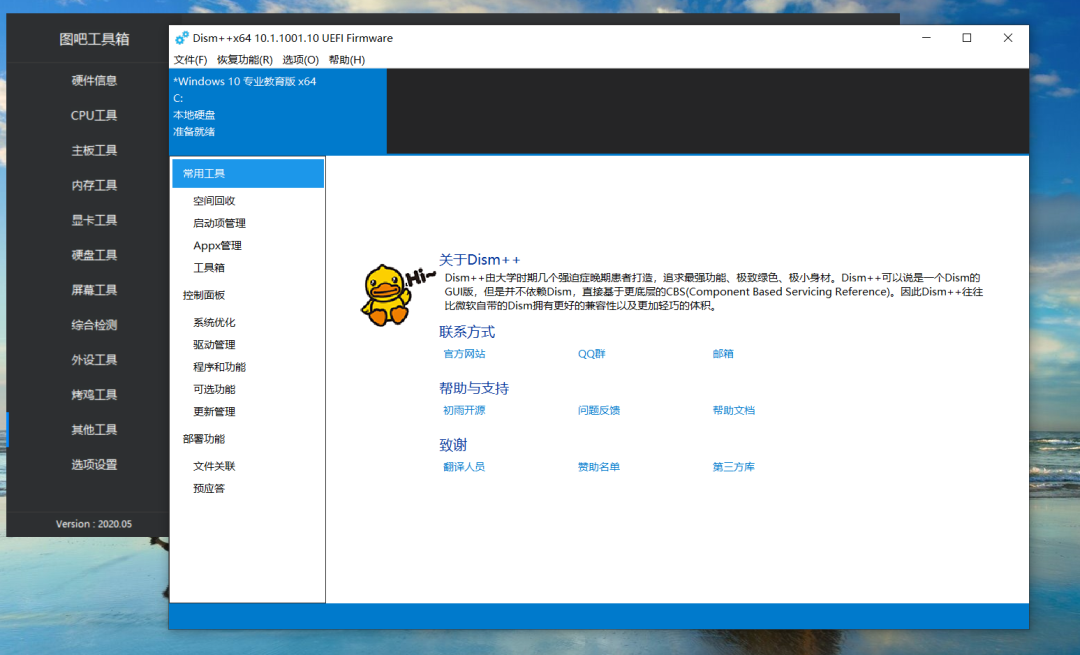Select the 常用工具 section header
Screen dimensions: 1080x655
[x=248, y=174]
